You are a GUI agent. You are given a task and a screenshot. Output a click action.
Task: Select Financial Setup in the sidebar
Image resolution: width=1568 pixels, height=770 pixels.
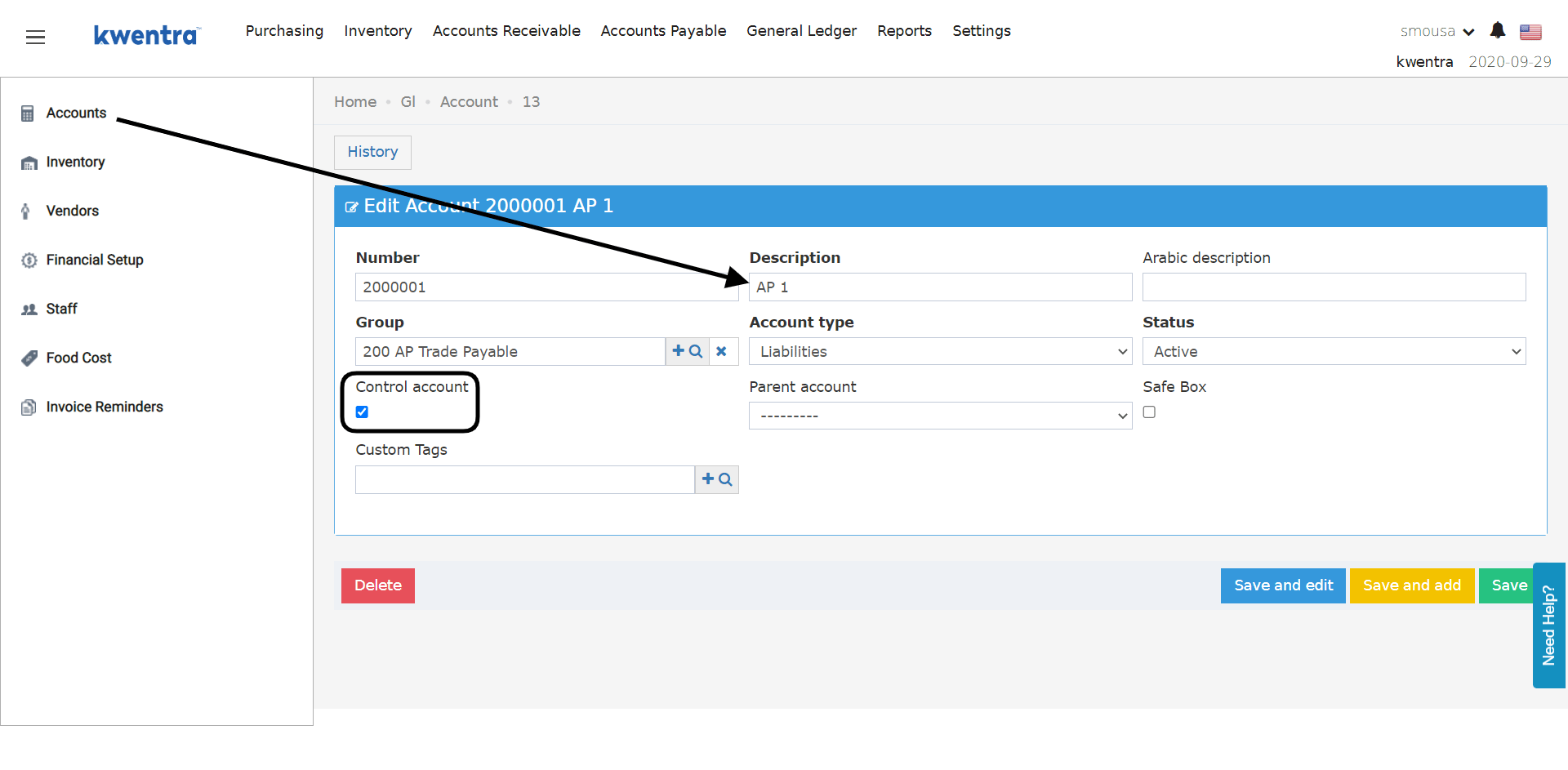[95, 260]
